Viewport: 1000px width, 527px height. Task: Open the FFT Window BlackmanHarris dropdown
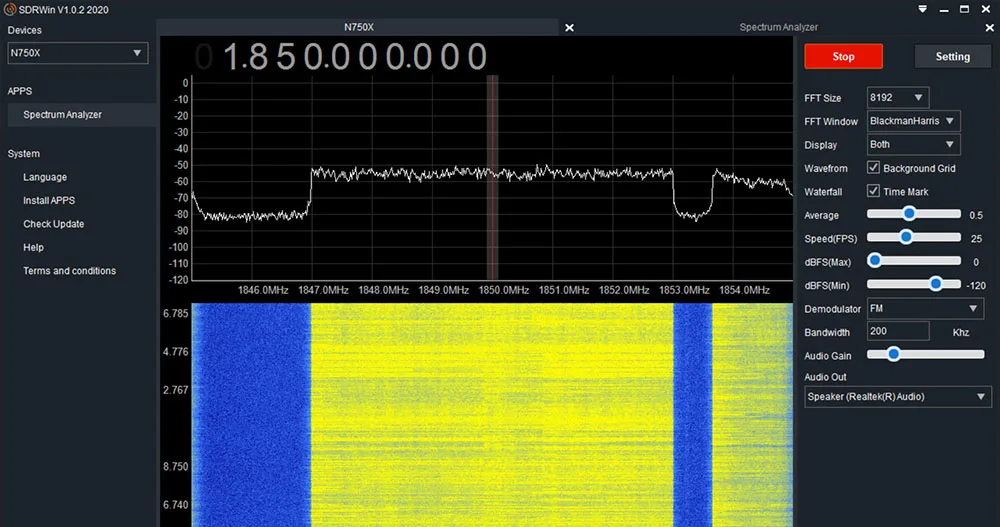[x=912, y=121]
